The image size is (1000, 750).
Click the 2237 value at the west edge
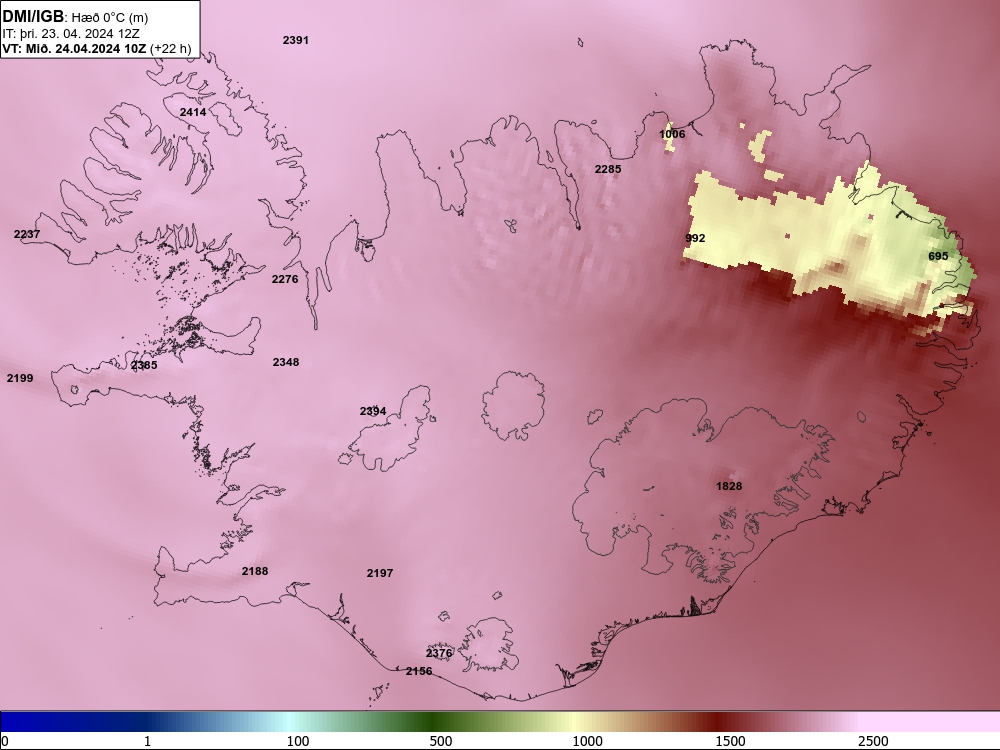pos(27,234)
